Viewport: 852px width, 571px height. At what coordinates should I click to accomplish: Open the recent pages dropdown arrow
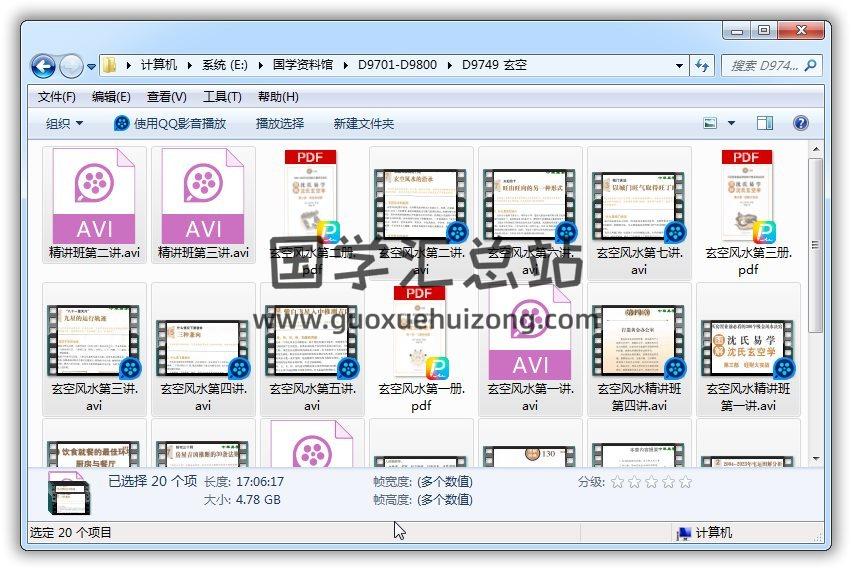click(91, 67)
